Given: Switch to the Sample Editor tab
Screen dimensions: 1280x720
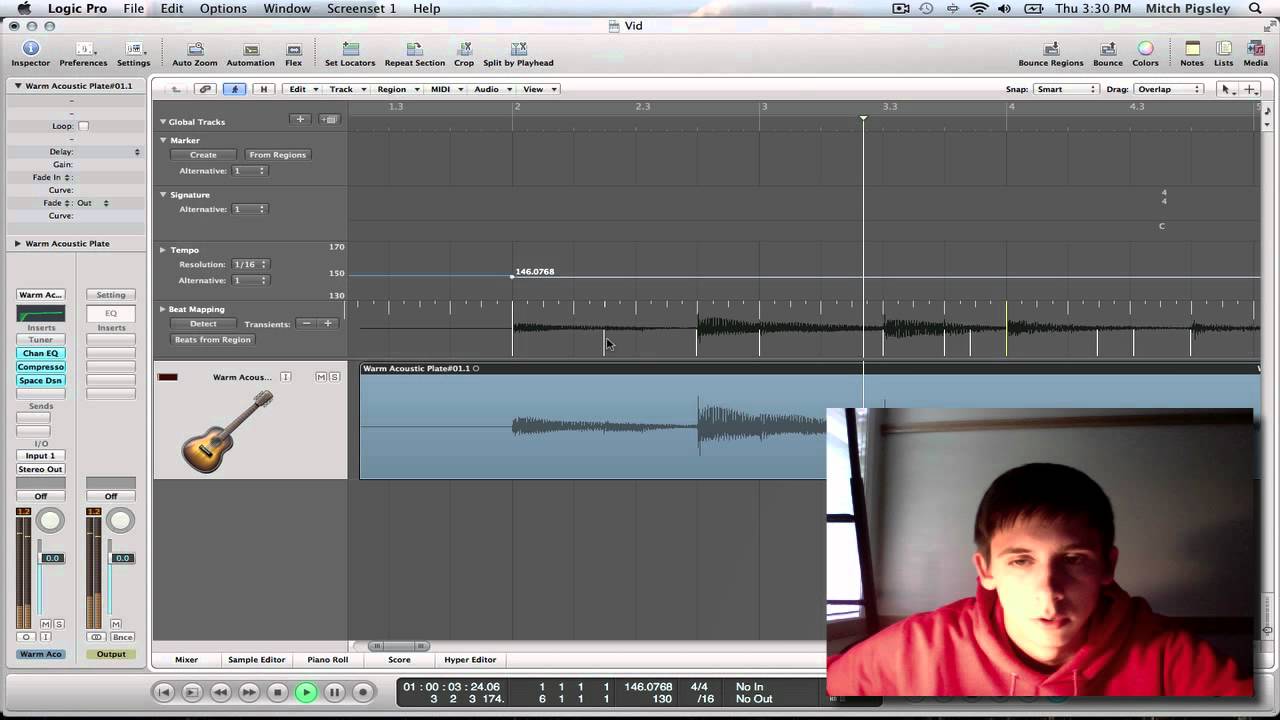Looking at the screenshot, I should pos(257,660).
